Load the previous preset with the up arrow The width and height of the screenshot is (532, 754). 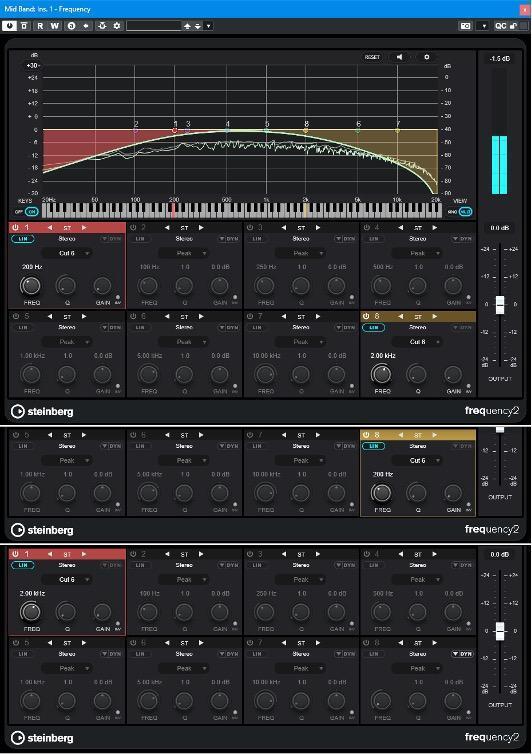pos(187,26)
